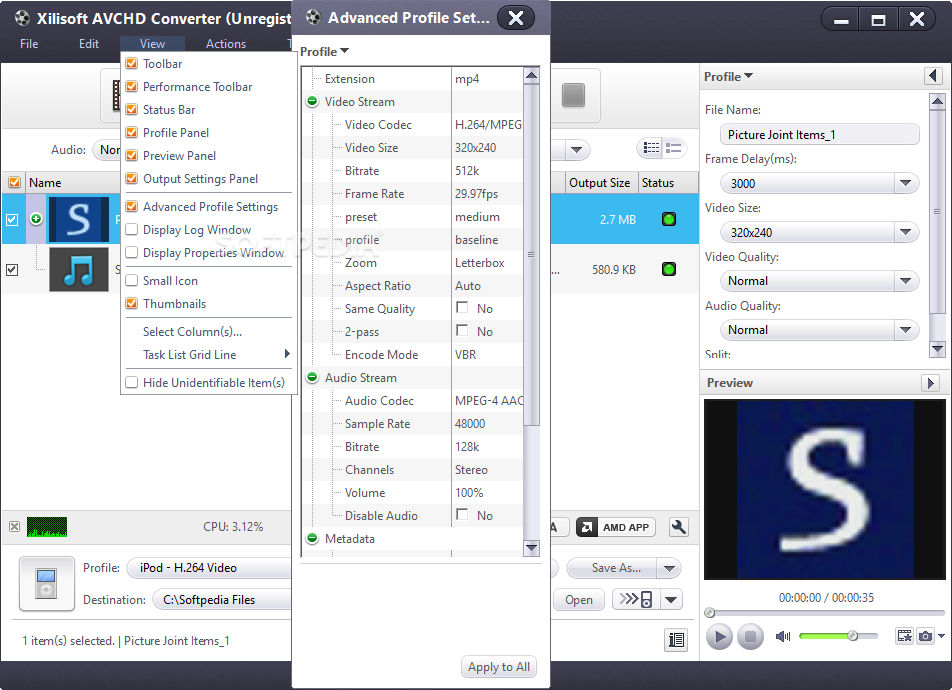952x690 pixels.
Task: Toggle Thumbnails option
Action: [131, 304]
